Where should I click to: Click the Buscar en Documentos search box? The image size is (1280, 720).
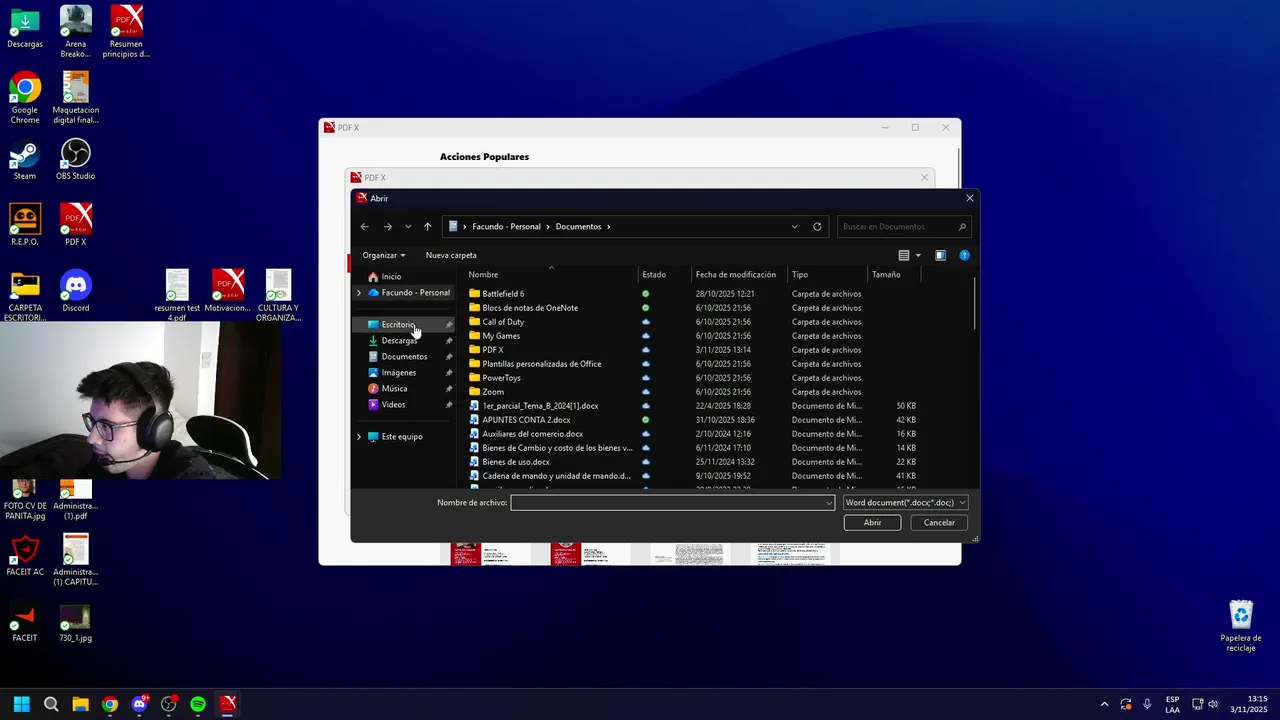[904, 227]
